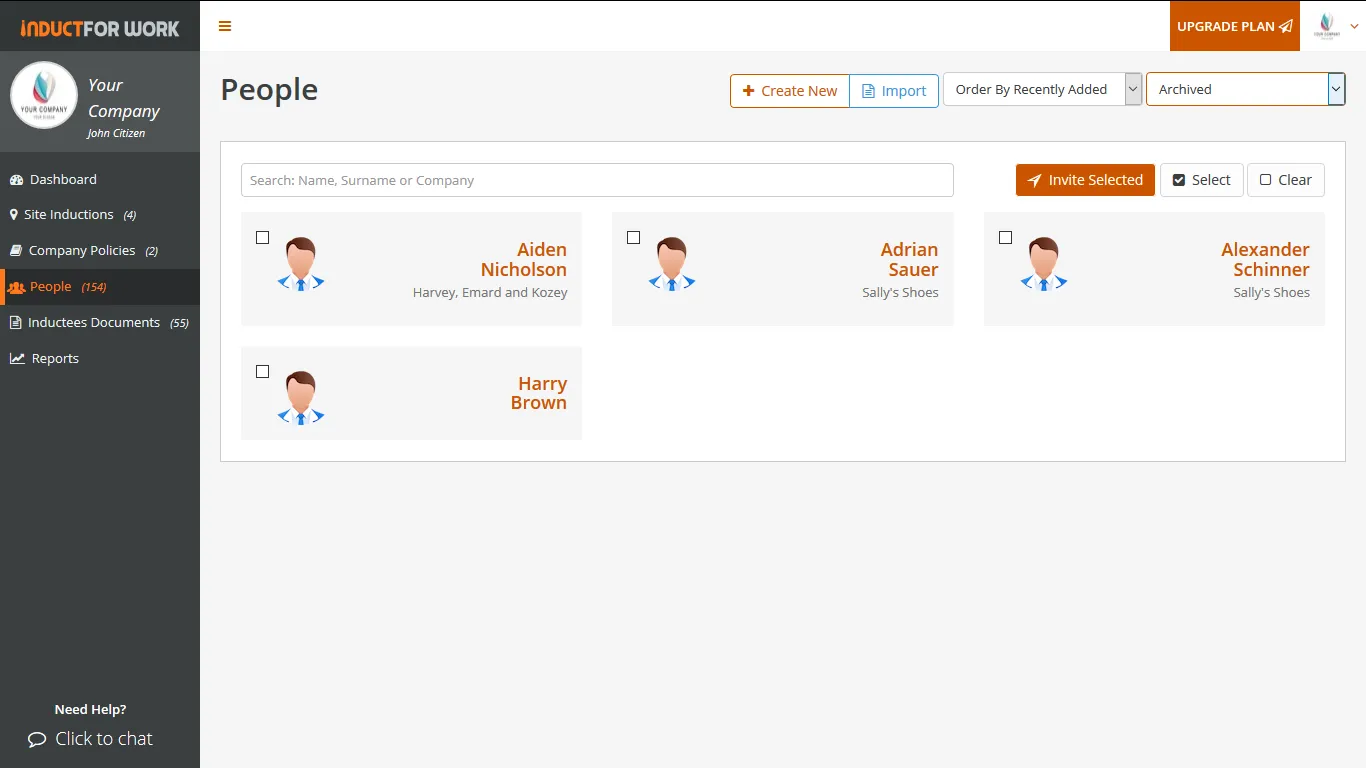
Task: Click the Click to chat link
Action: [90, 739]
